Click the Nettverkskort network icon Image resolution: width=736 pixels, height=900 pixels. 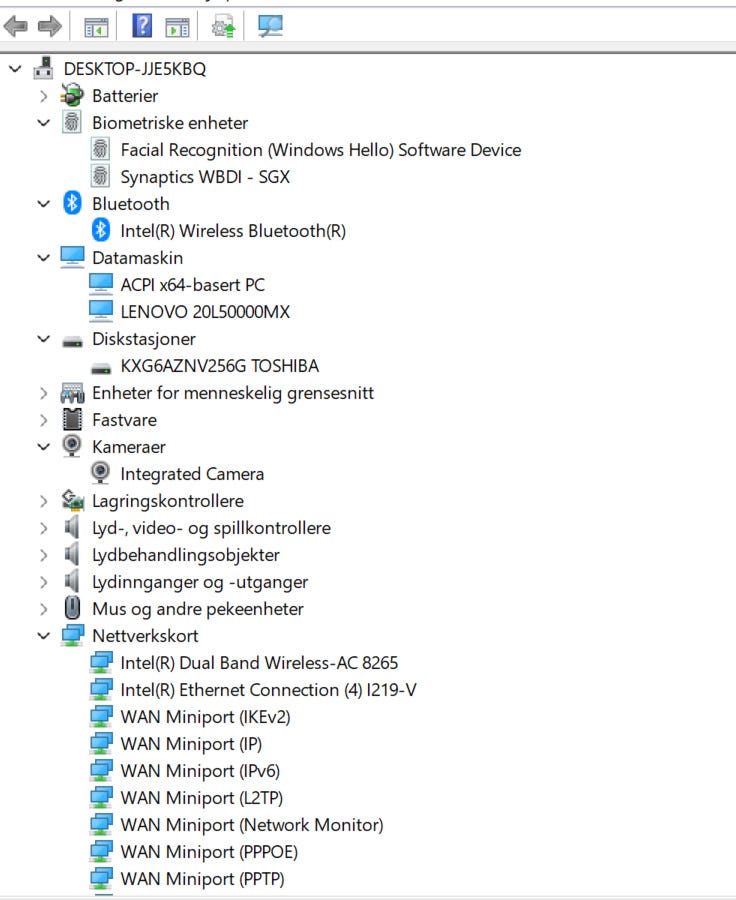click(72, 635)
